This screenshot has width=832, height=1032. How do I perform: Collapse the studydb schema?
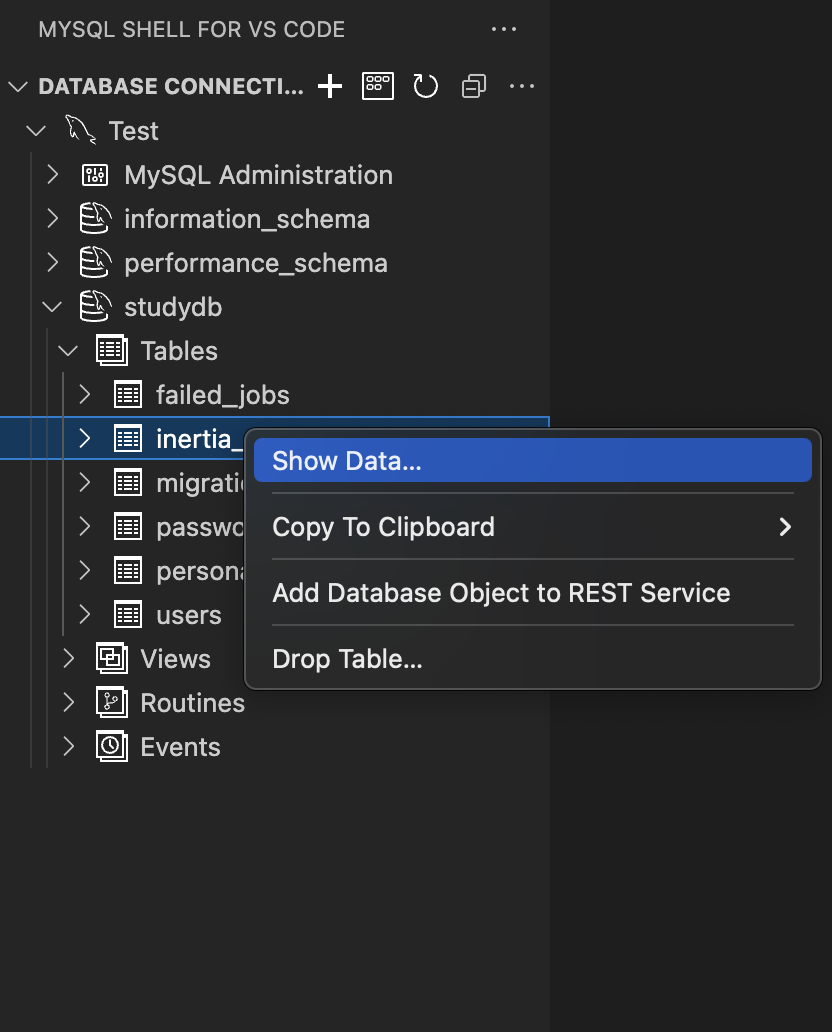tap(53, 307)
